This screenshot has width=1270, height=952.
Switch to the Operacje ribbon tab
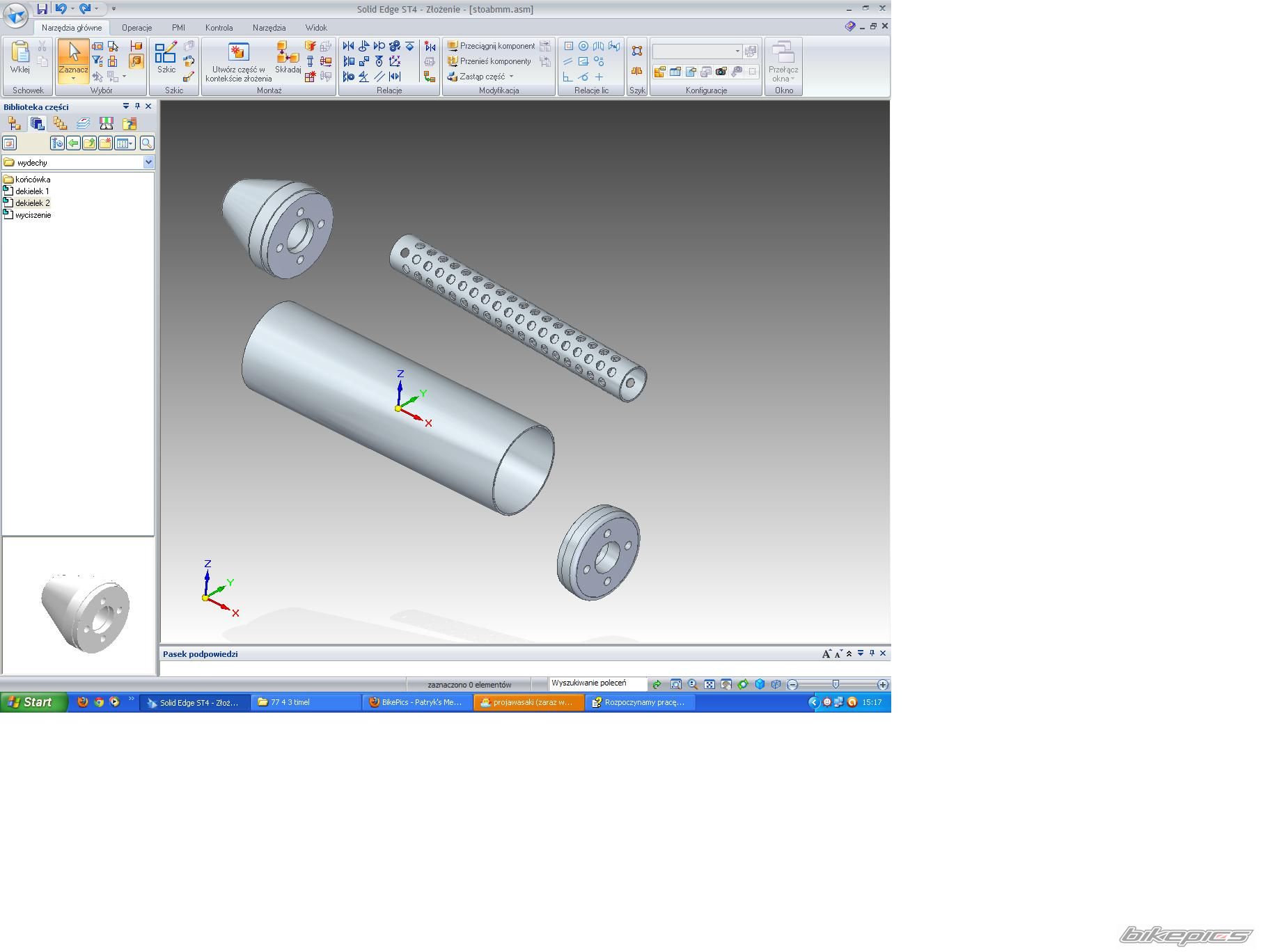click(136, 28)
